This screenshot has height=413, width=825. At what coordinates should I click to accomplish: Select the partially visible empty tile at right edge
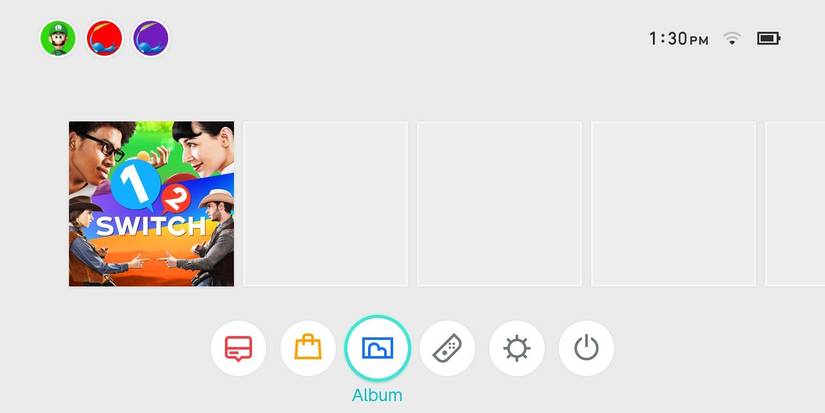(795, 204)
